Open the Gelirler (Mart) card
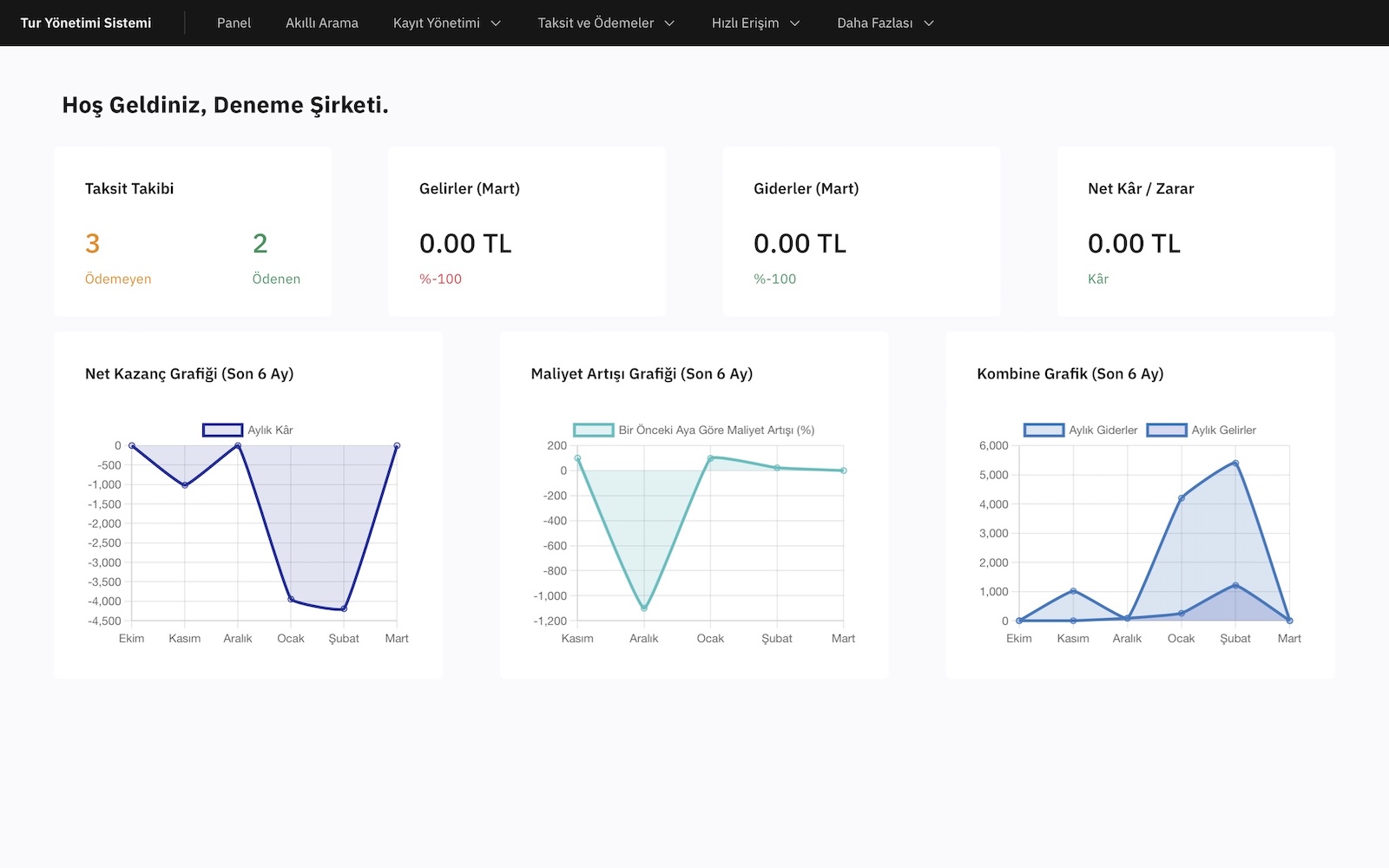1389x868 pixels. pyautogui.click(x=526, y=230)
